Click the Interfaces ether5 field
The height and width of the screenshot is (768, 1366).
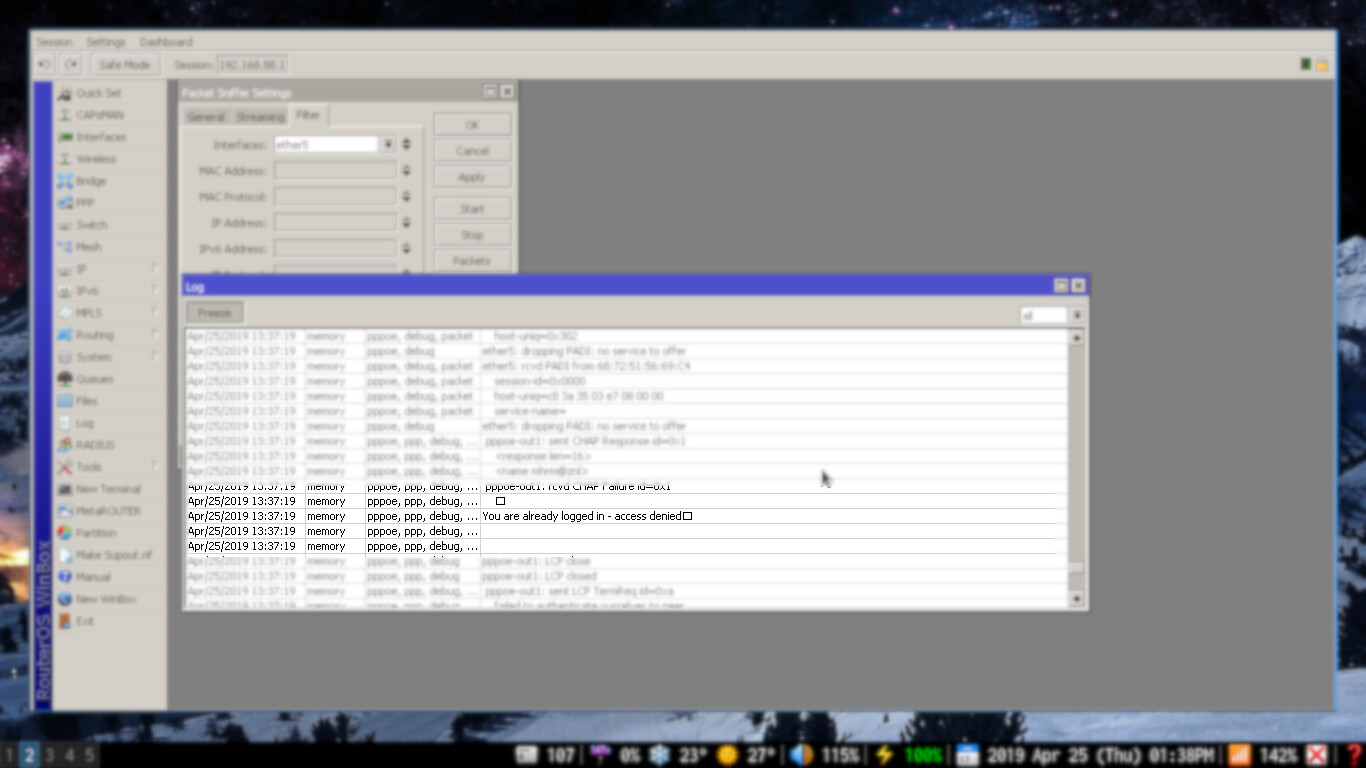[x=326, y=145]
